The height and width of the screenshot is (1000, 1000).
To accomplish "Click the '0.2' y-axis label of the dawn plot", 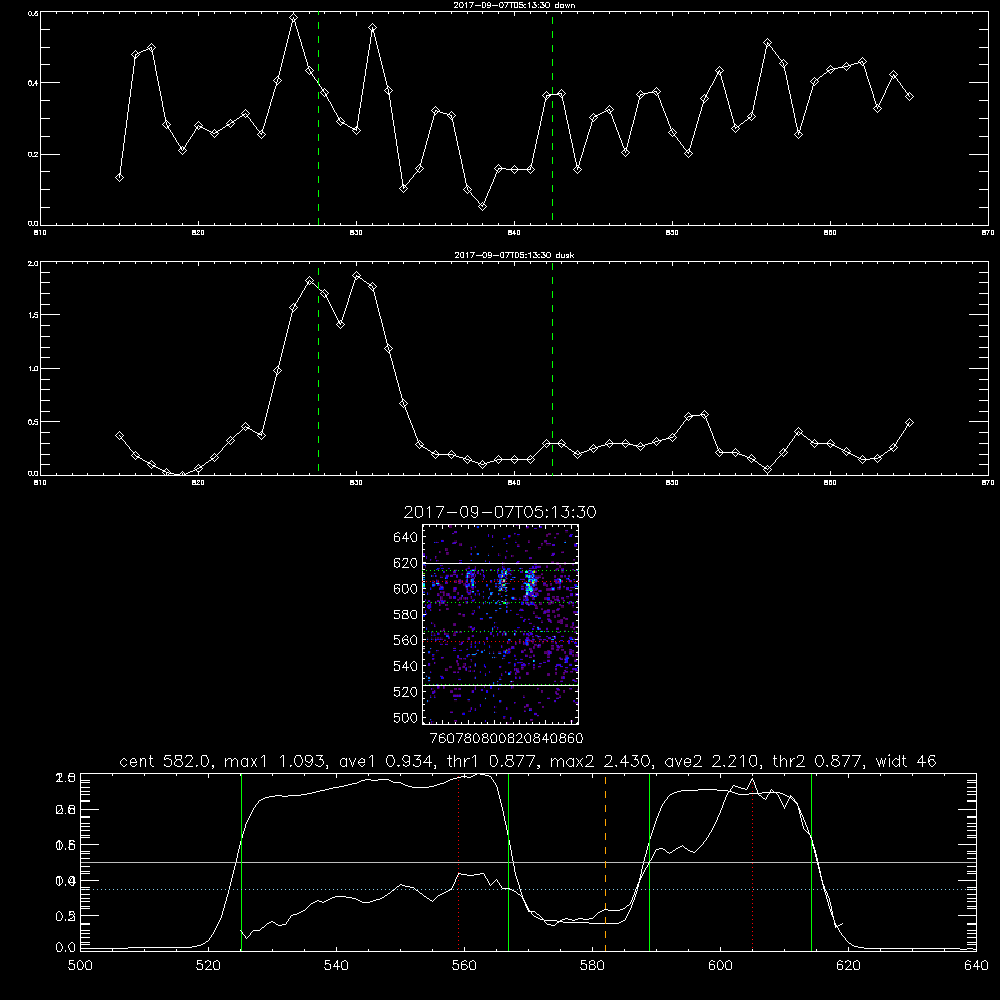I will point(33,154).
